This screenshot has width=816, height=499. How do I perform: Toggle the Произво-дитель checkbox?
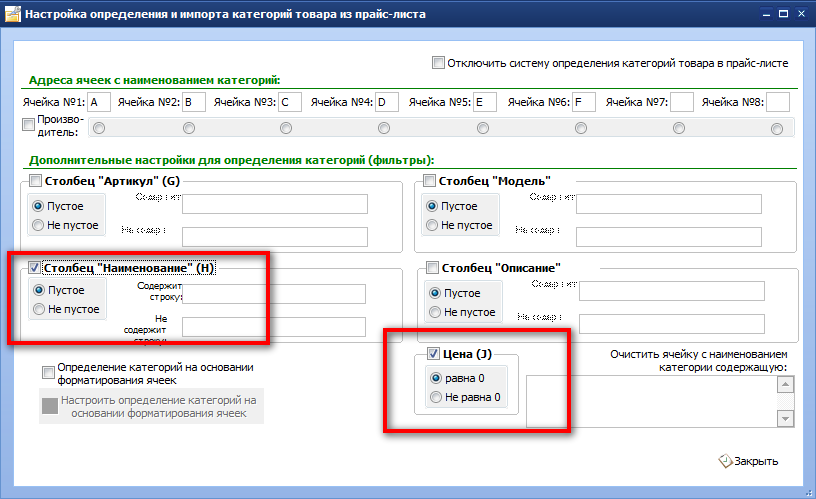29,125
